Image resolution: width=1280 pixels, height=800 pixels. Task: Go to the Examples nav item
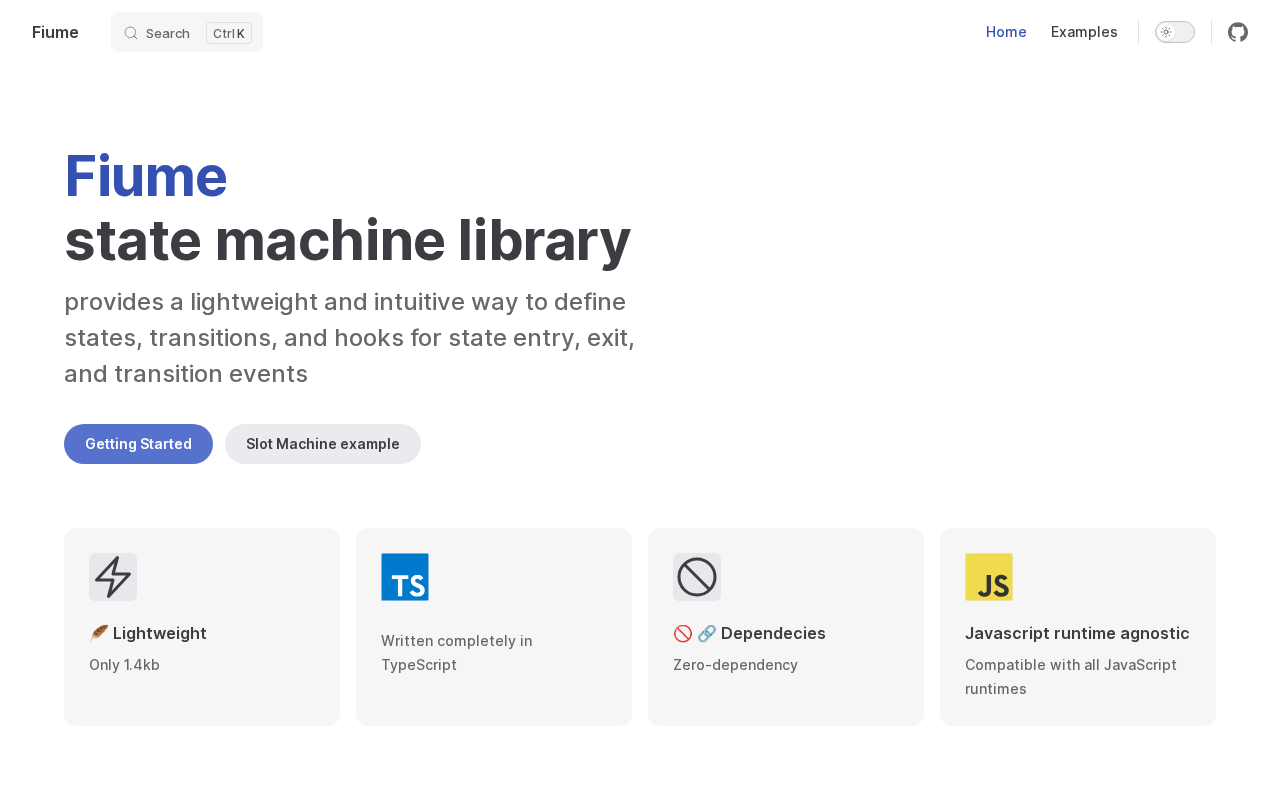[1084, 32]
